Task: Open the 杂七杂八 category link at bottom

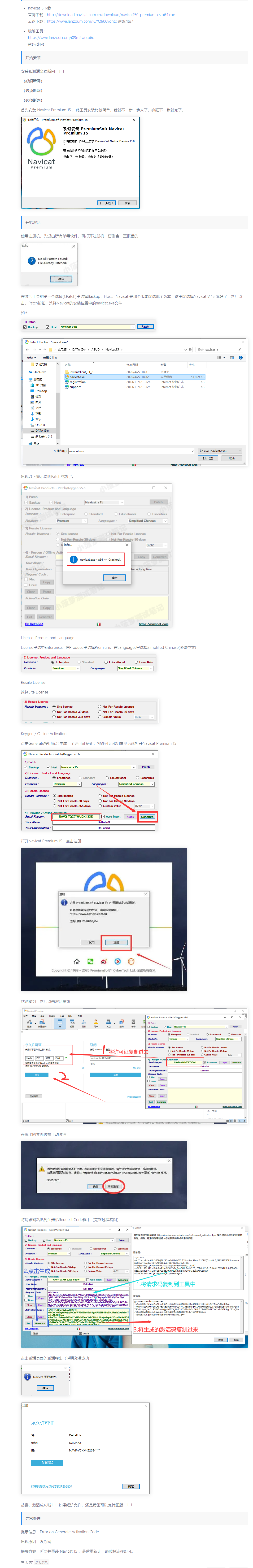Action: [41, 1562]
